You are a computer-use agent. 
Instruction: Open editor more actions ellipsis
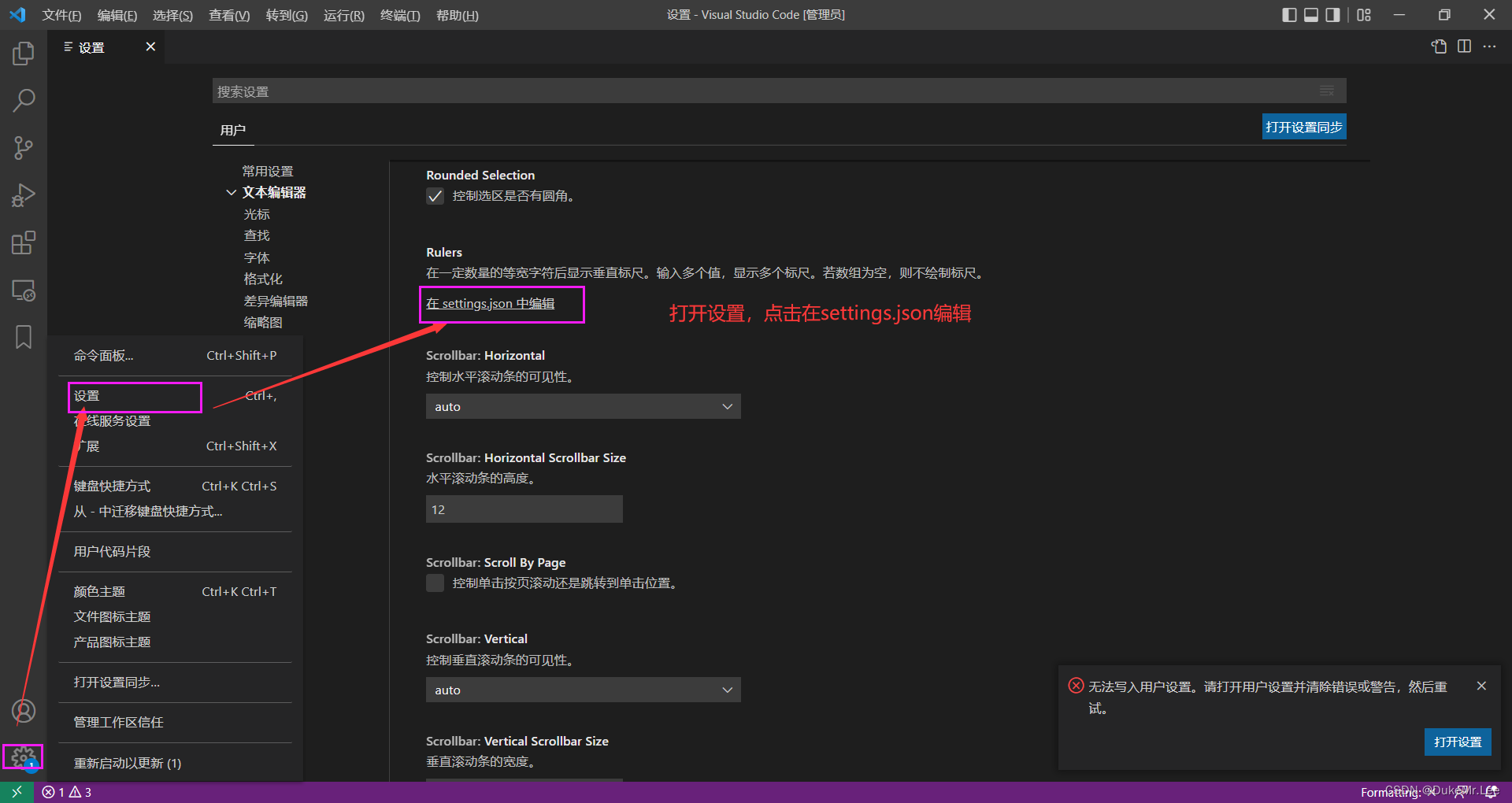1489,46
